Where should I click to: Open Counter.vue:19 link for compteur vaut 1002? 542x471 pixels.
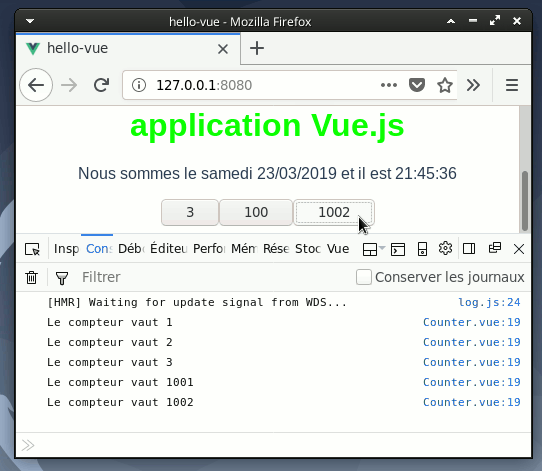point(471,403)
